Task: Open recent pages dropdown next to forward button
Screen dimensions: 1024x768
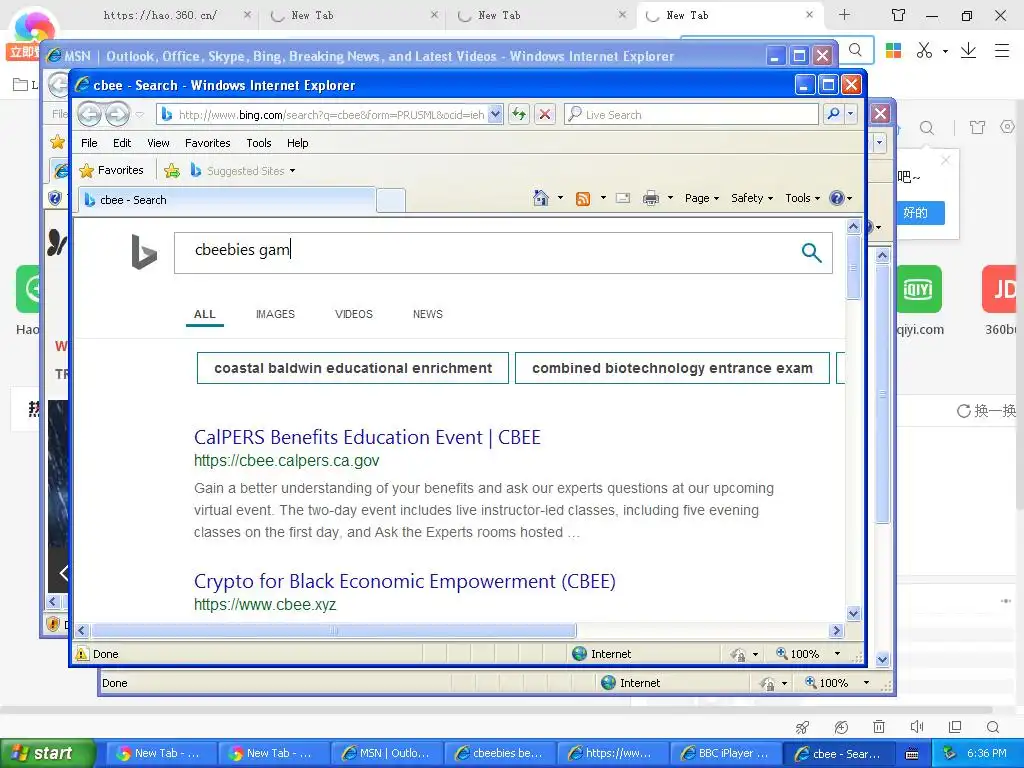Action: pyautogui.click(x=140, y=114)
